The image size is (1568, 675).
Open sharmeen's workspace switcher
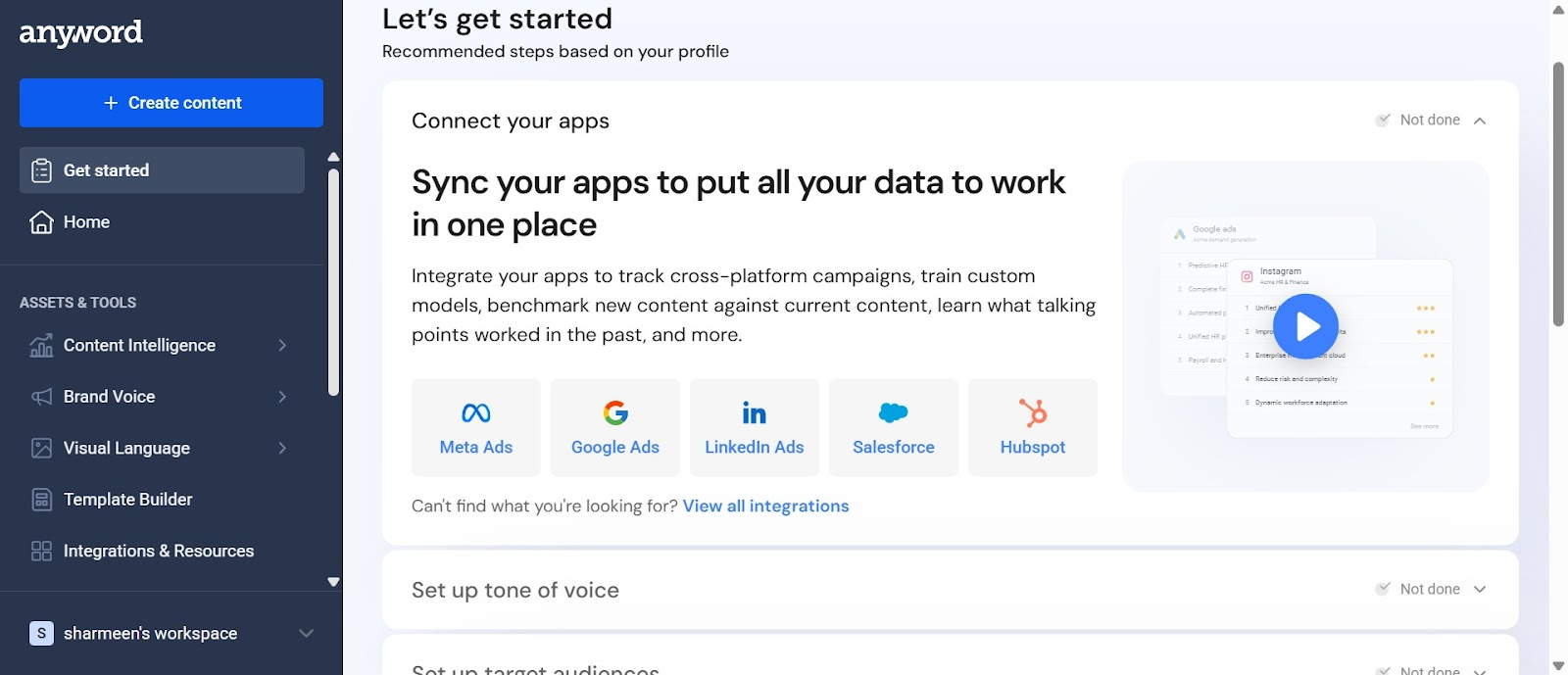(x=171, y=633)
